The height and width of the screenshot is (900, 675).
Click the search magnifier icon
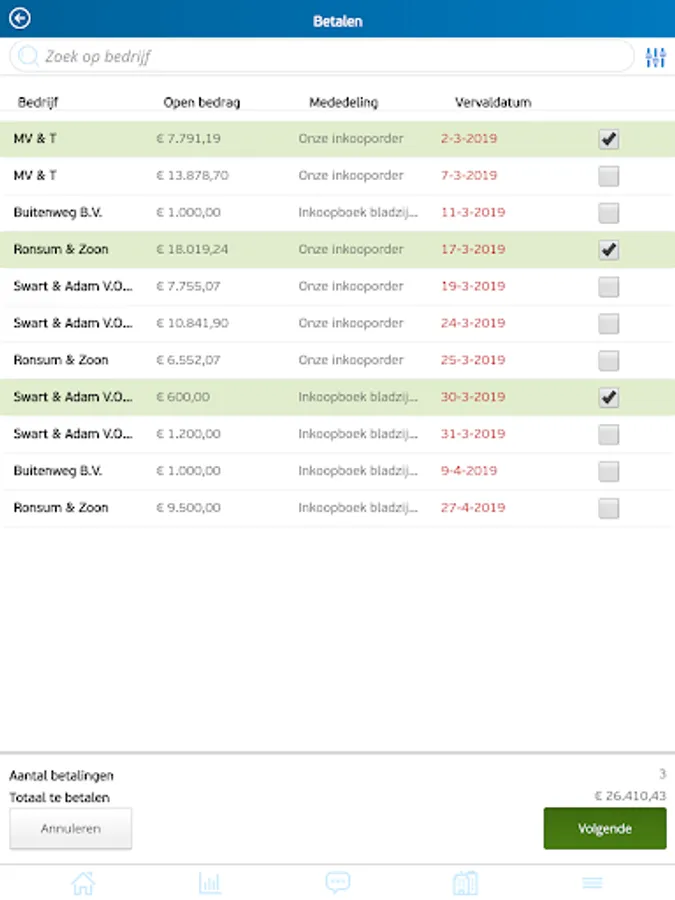point(29,57)
